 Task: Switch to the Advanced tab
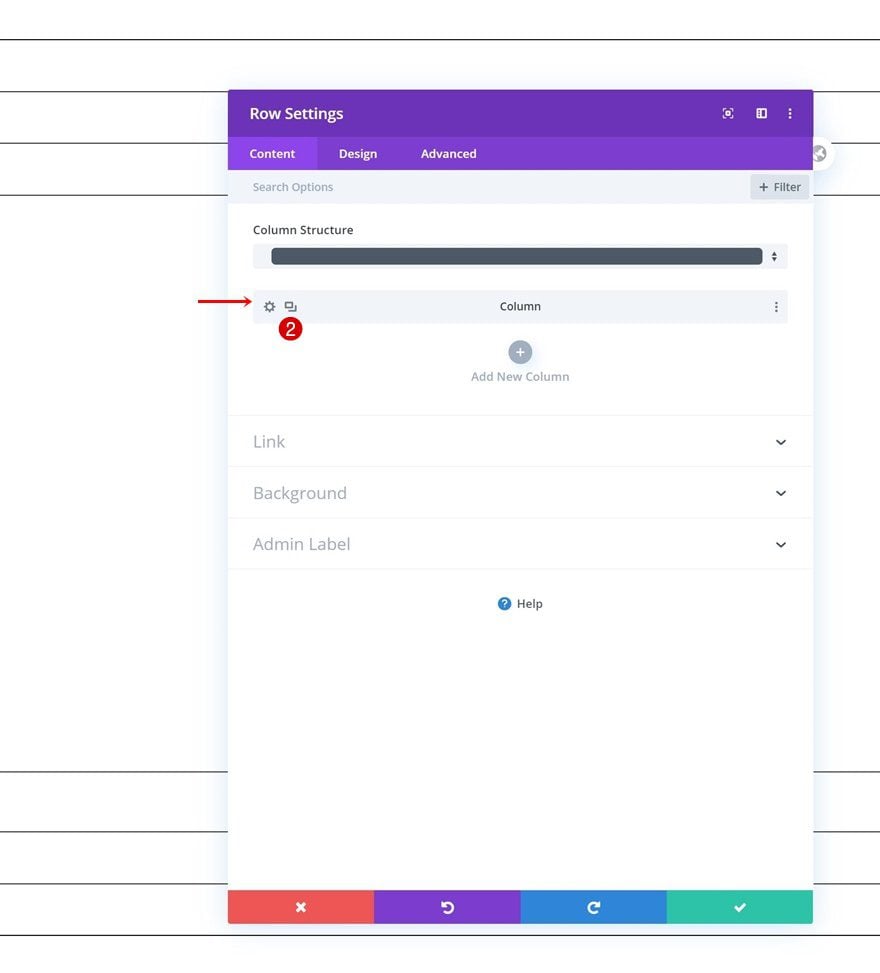[x=449, y=154]
